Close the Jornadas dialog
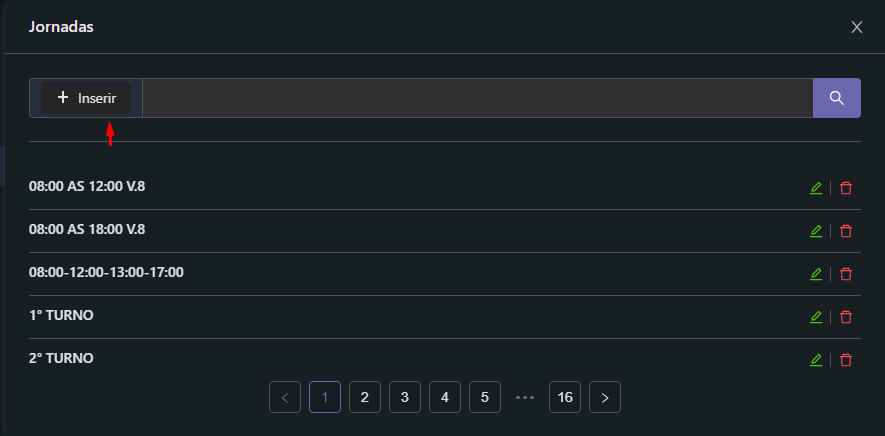 click(857, 27)
